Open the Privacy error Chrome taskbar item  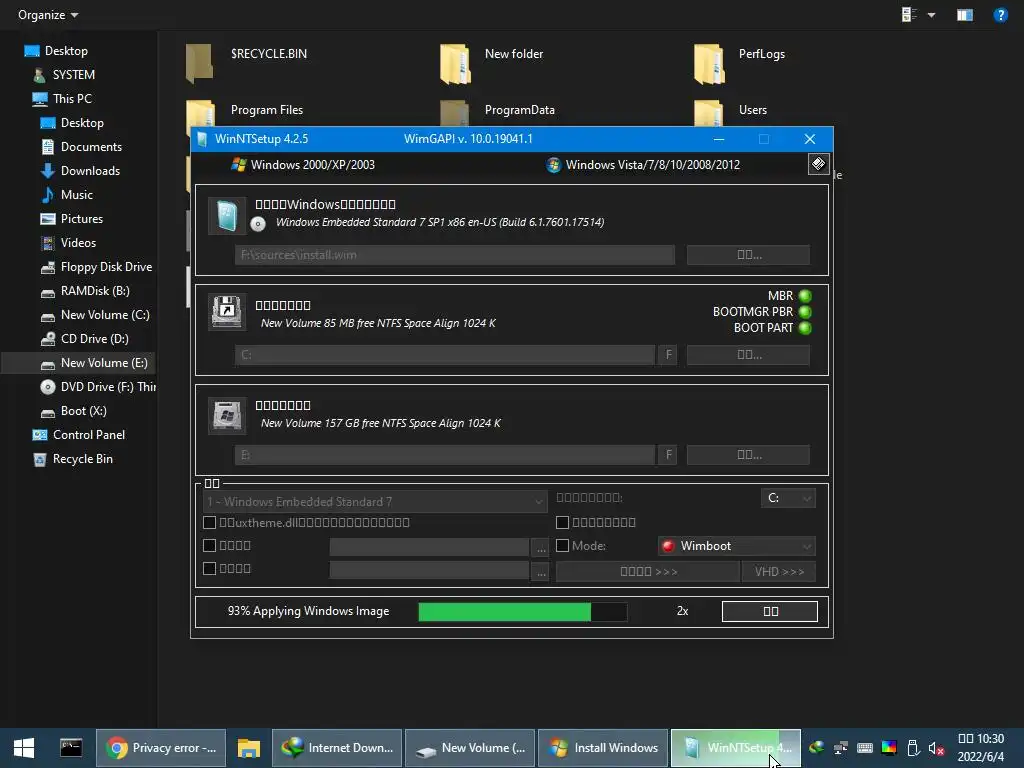click(161, 748)
